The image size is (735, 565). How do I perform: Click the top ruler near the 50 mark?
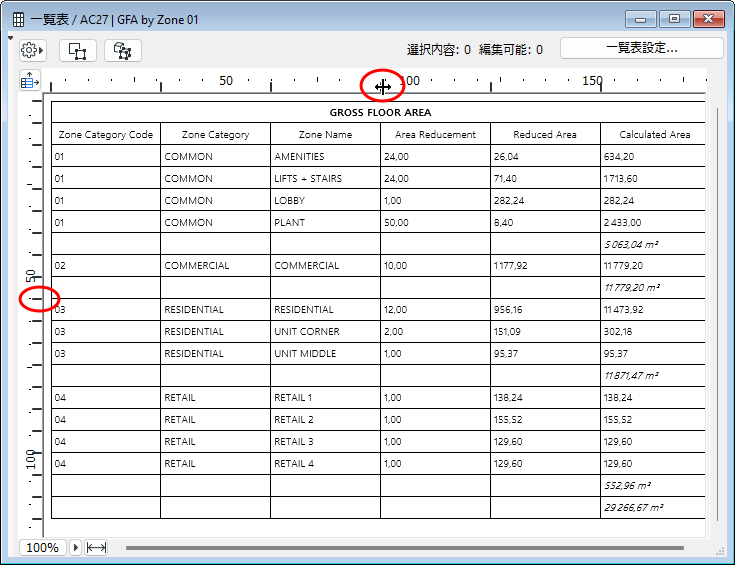pos(226,81)
